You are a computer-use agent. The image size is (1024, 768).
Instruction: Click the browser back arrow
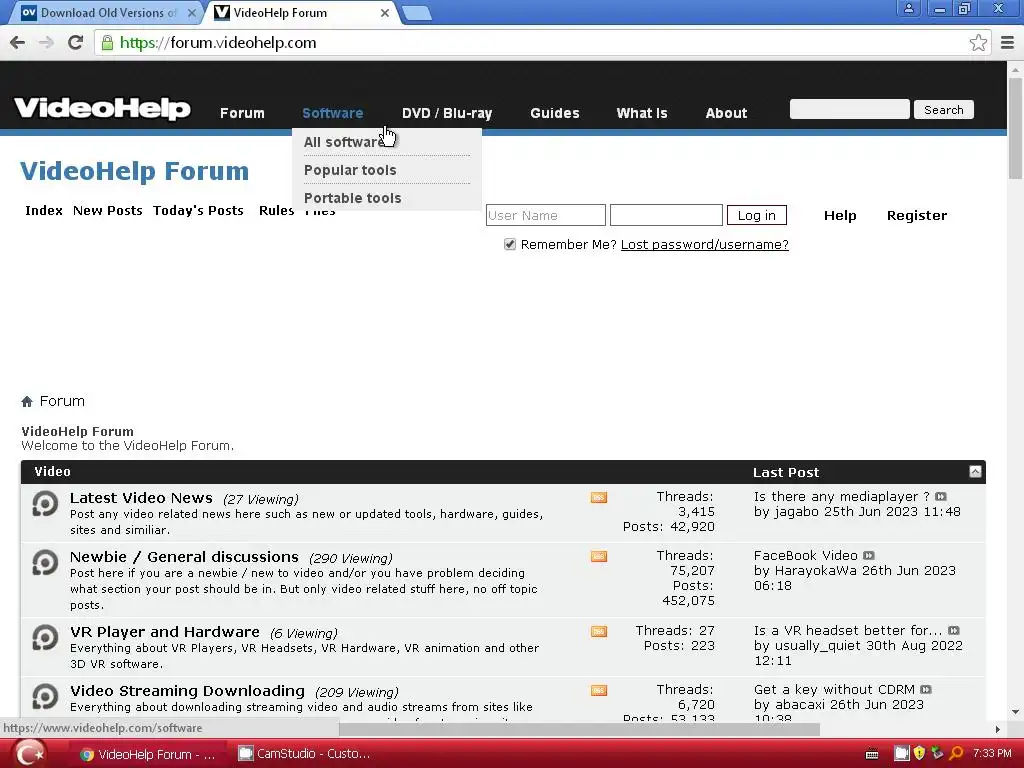(18, 42)
